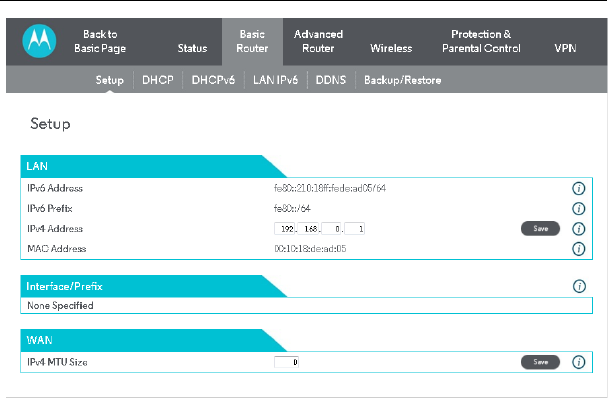This screenshot has width=608, height=399.
Task: Open the Wireless menu
Action: [391, 48]
